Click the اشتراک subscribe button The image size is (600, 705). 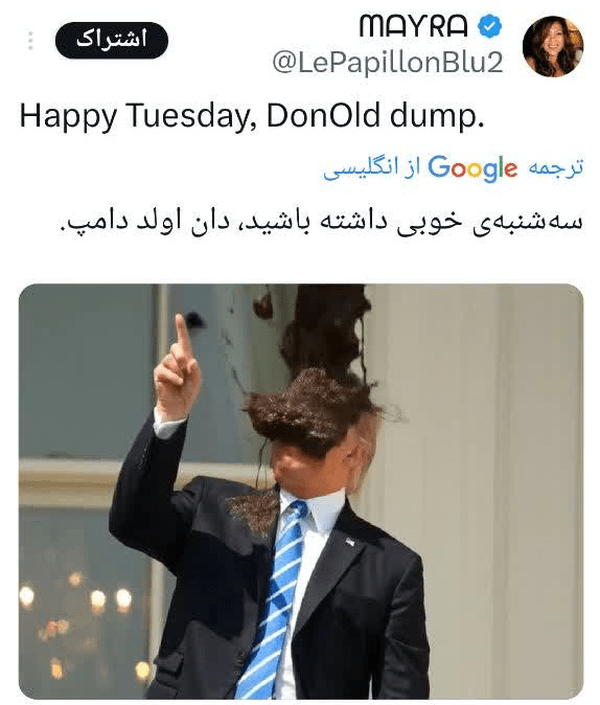click(x=112, y=40)
